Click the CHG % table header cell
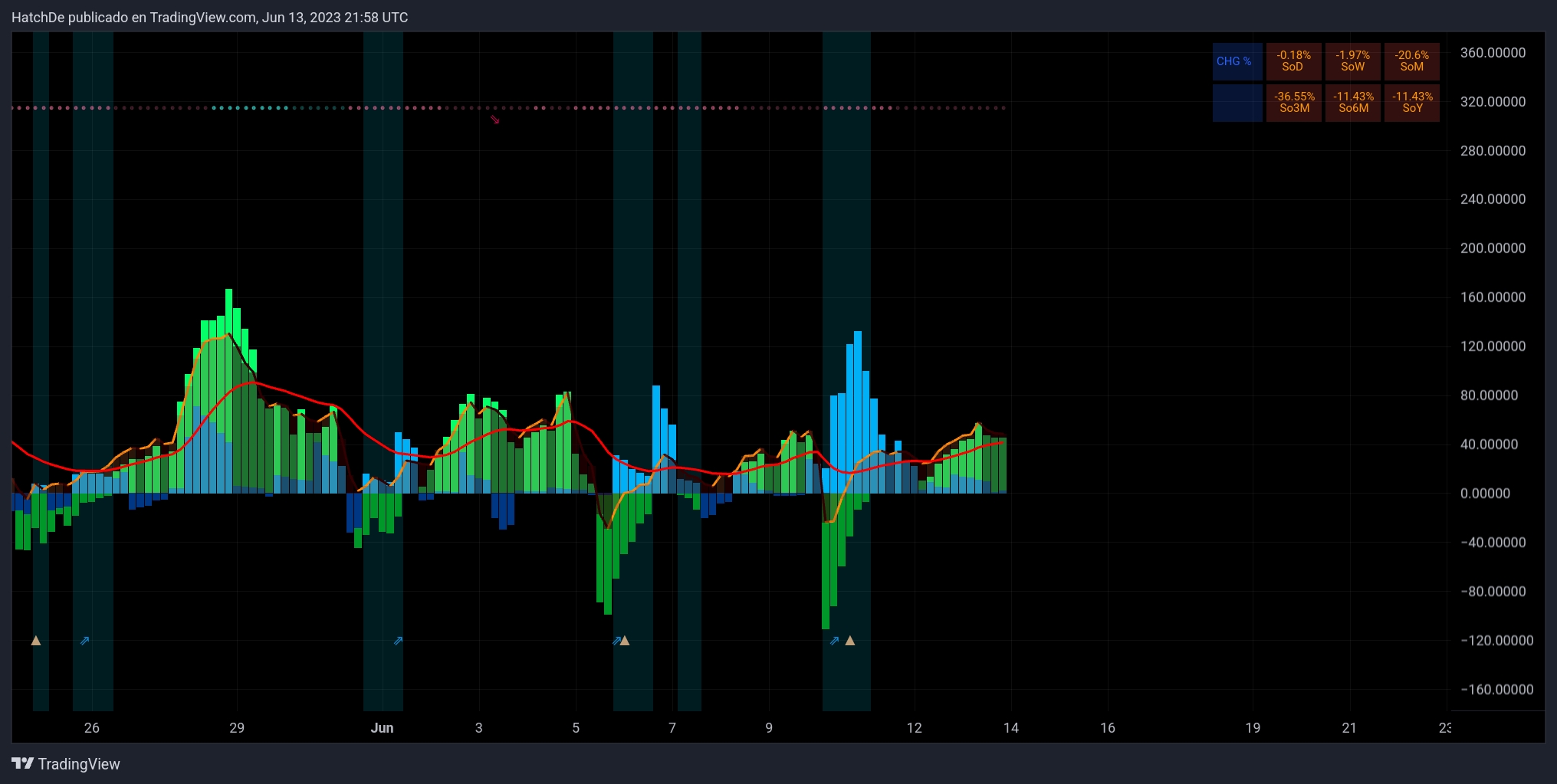 click(1237, 61)
